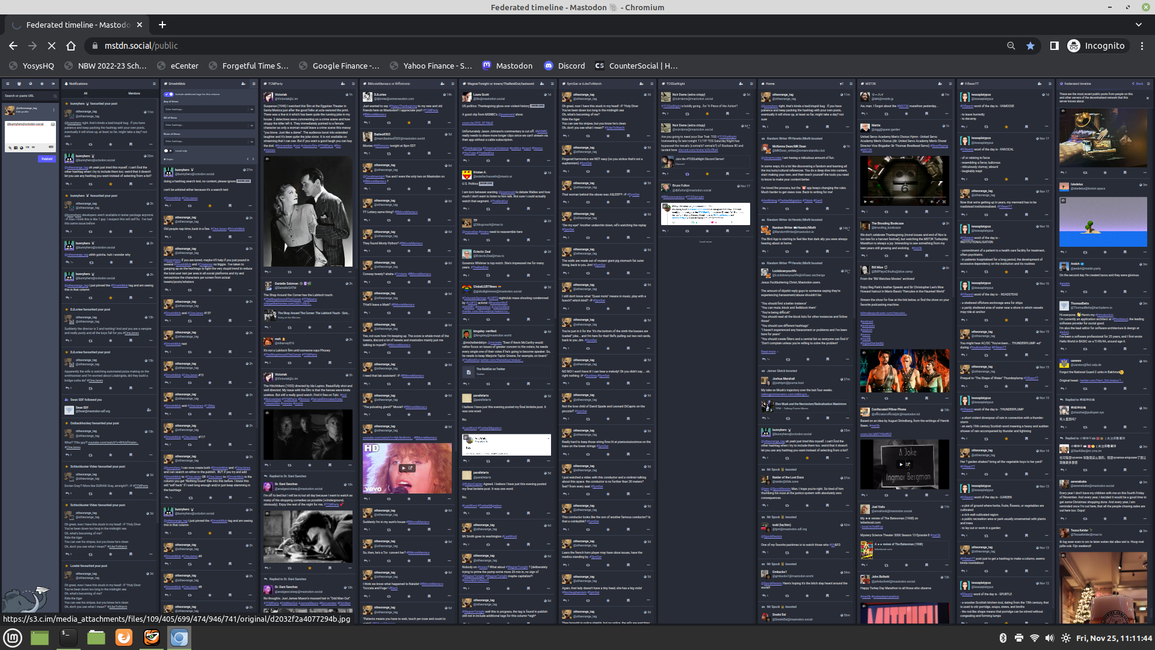Open the side panel icon in Chromium toolbar
The width and height of the screenshot is (1155, 650).
pos(1054,46)
